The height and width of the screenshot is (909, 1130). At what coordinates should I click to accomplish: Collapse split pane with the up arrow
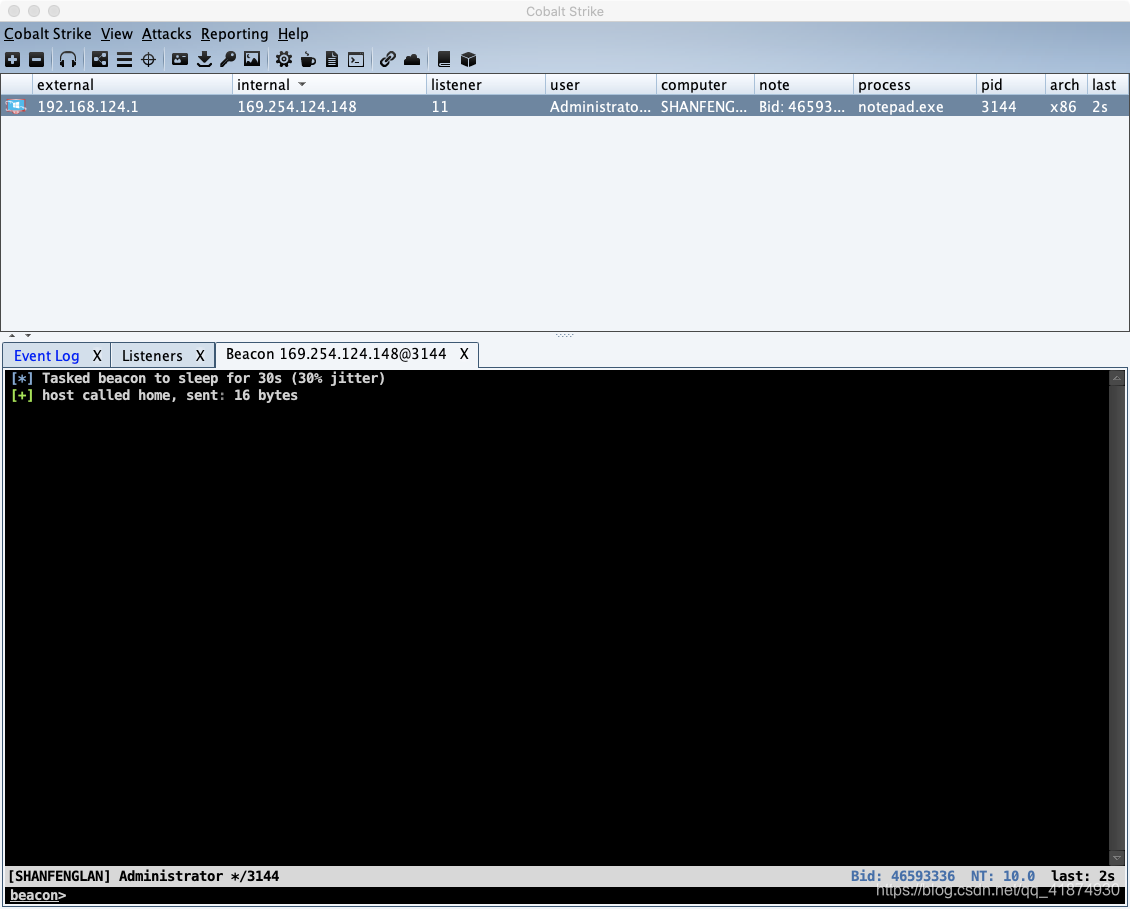(12, 335)
